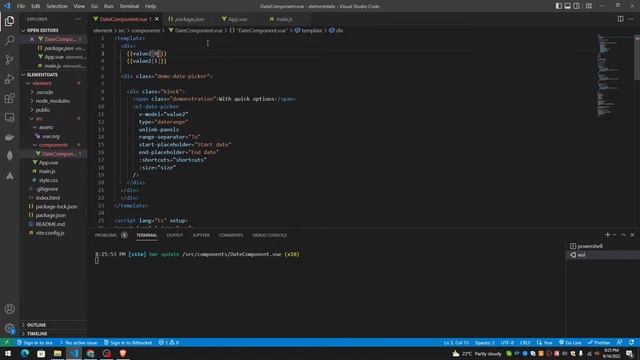
Task: Click Spaces: 2 indentation setting
Action: [x=484, y=342]
